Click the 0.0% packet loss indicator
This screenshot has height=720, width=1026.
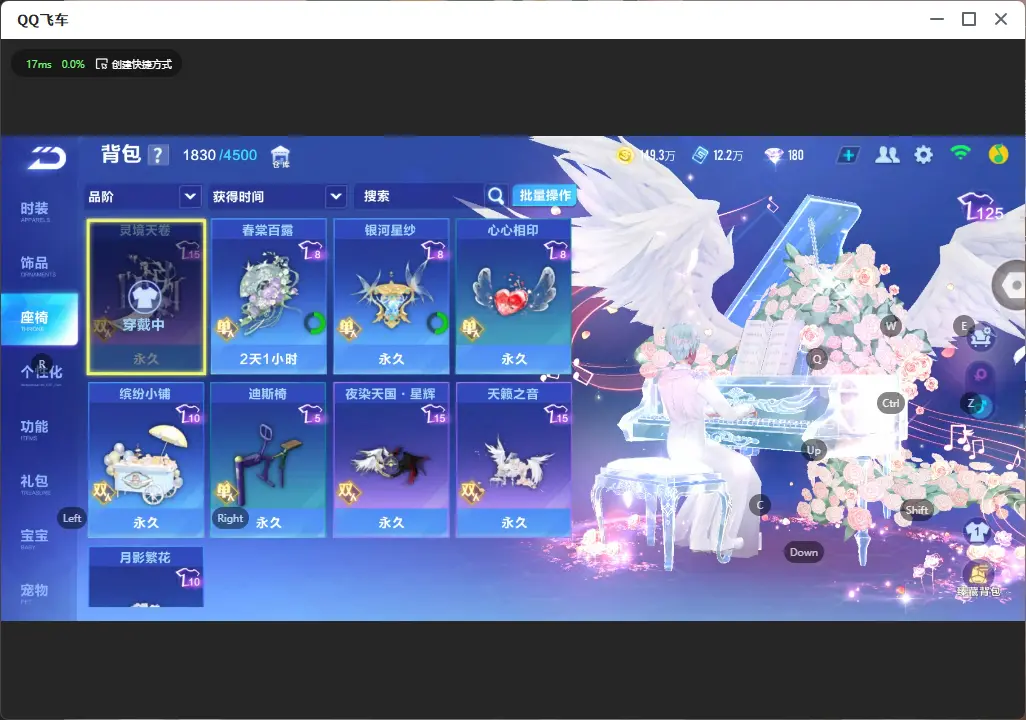[73, 64]
